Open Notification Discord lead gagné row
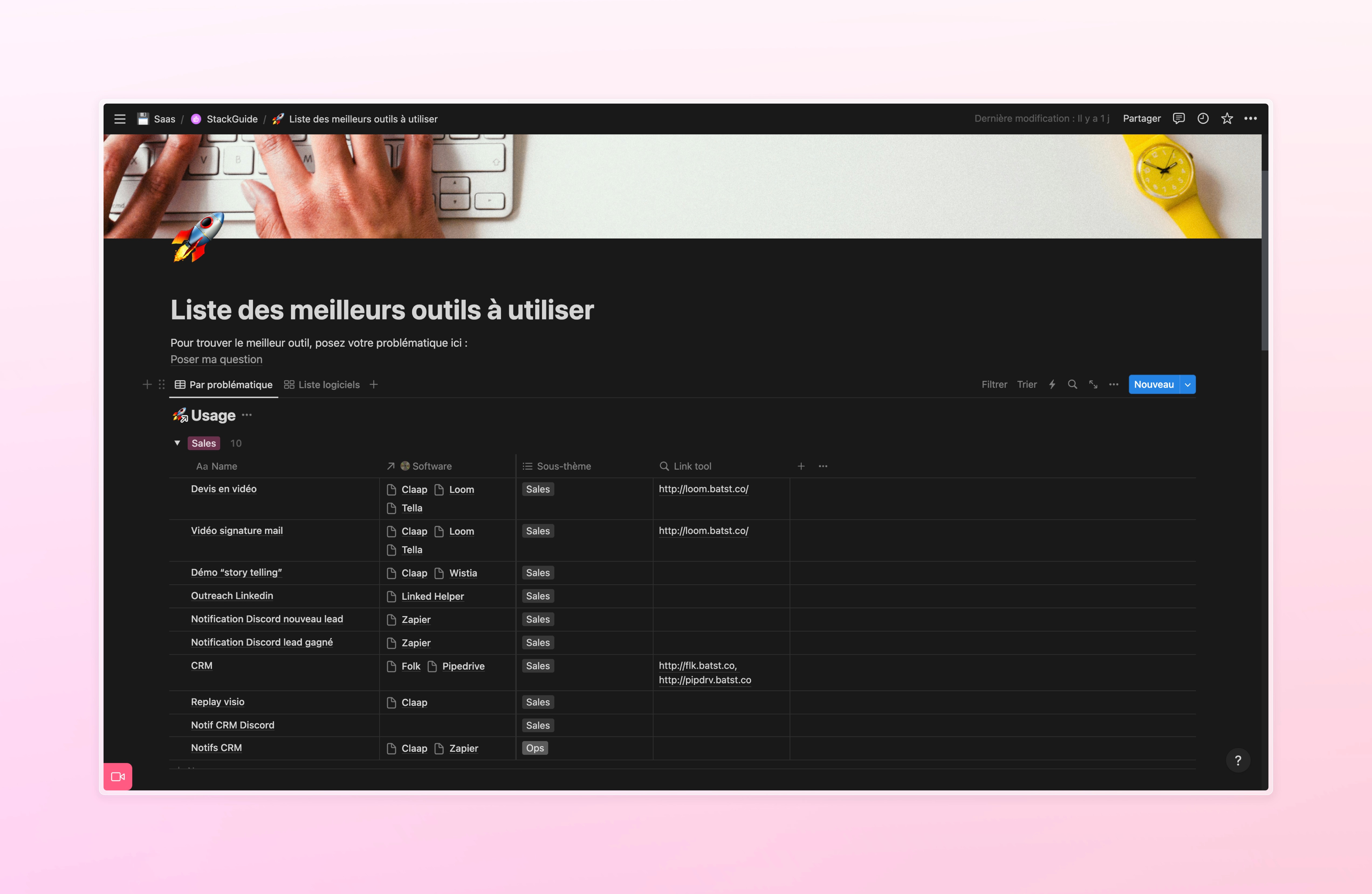 pos(262,642)
